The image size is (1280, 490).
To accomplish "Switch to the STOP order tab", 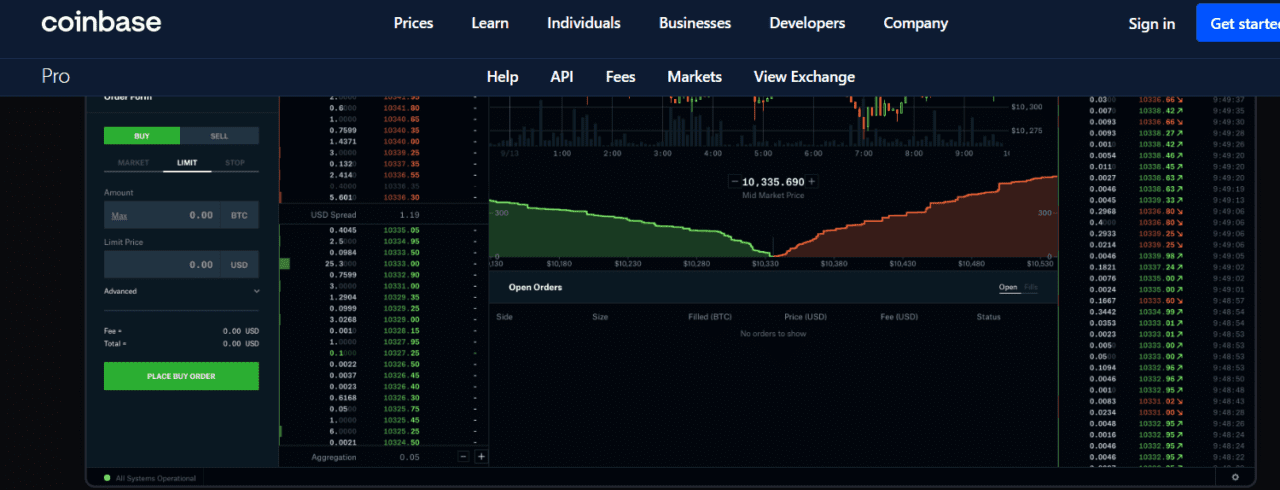I will pos(234,162).
